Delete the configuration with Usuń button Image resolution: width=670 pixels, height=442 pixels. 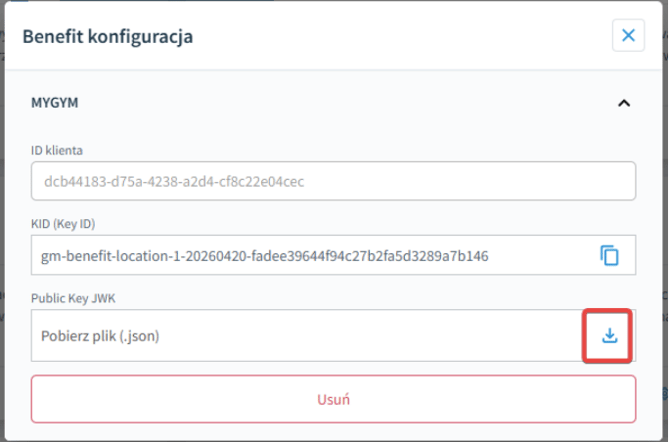(333, 399)
